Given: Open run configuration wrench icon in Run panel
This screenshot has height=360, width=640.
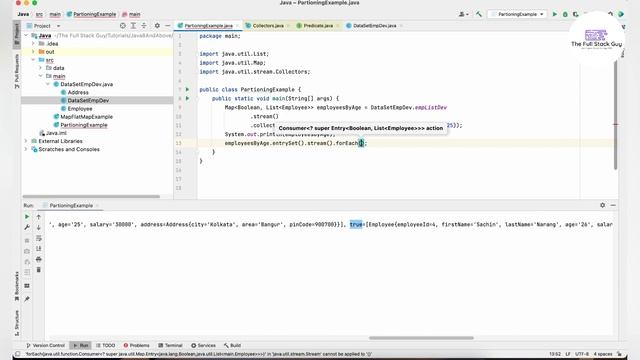Looking at the screenshot, I should [27, 227].
